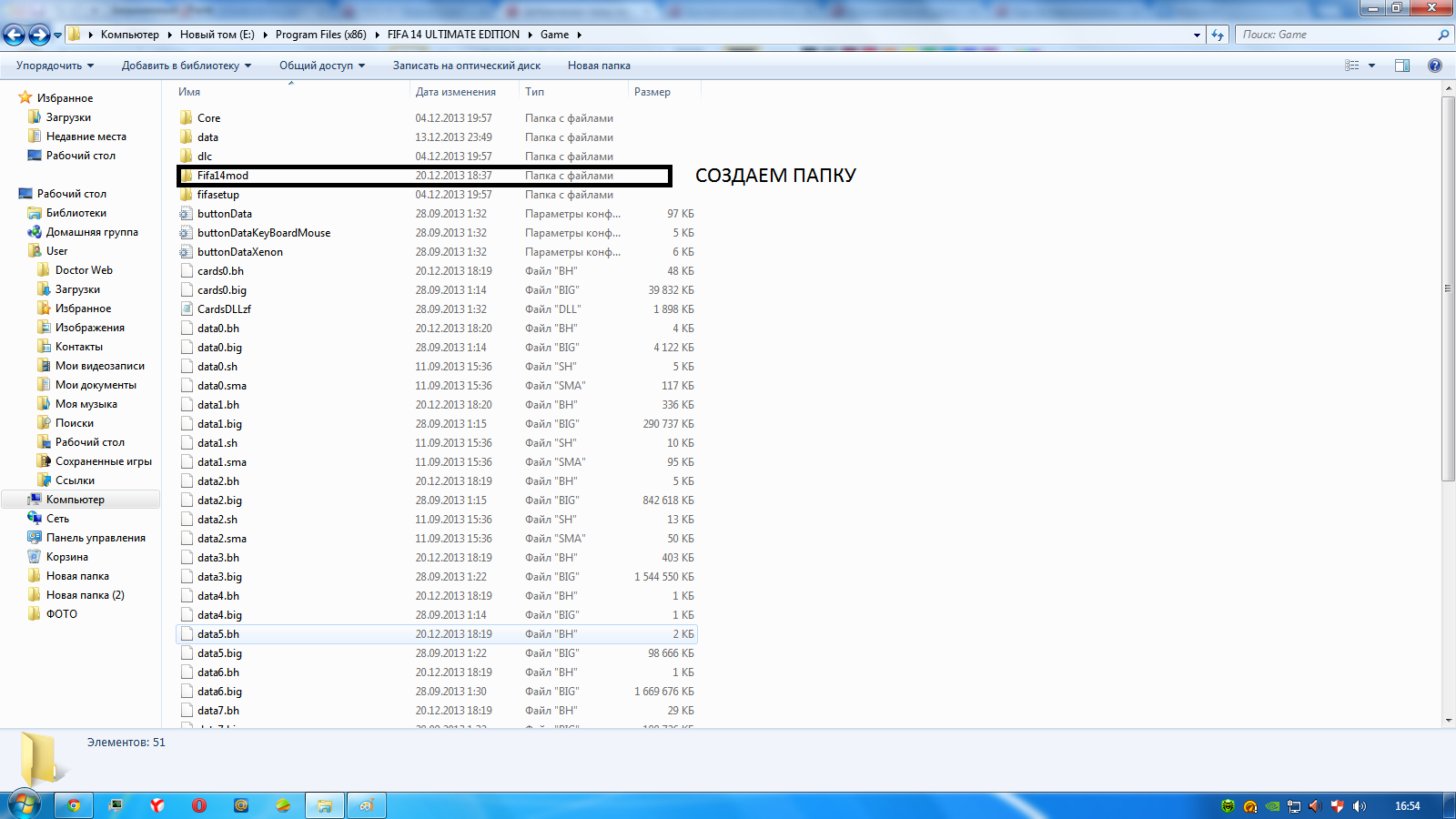Open view options dropdown arrow
1456x819 pixels.
(1371, 66)
